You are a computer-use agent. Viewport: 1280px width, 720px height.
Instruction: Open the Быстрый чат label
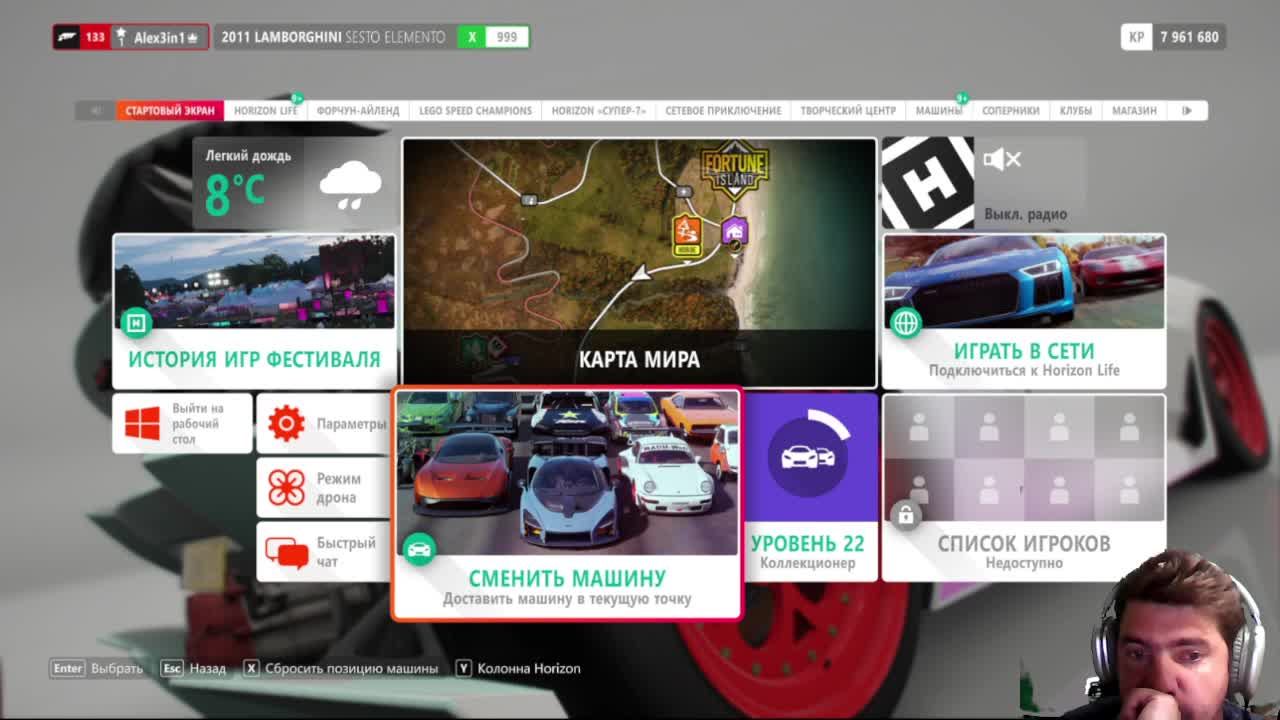(346, 552)
